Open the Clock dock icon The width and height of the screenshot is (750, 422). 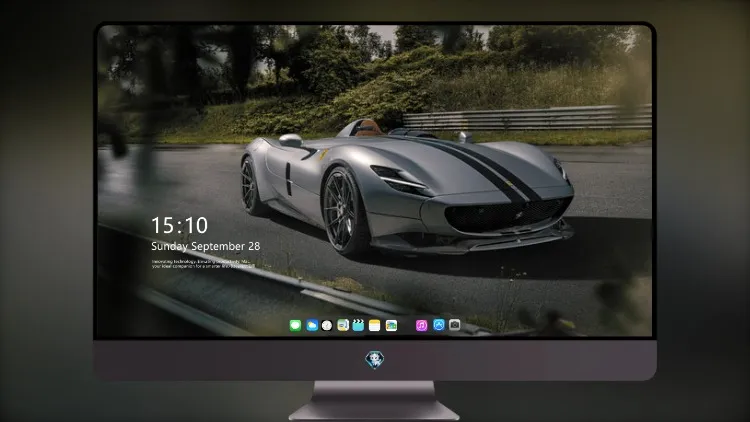pos(327,326)
